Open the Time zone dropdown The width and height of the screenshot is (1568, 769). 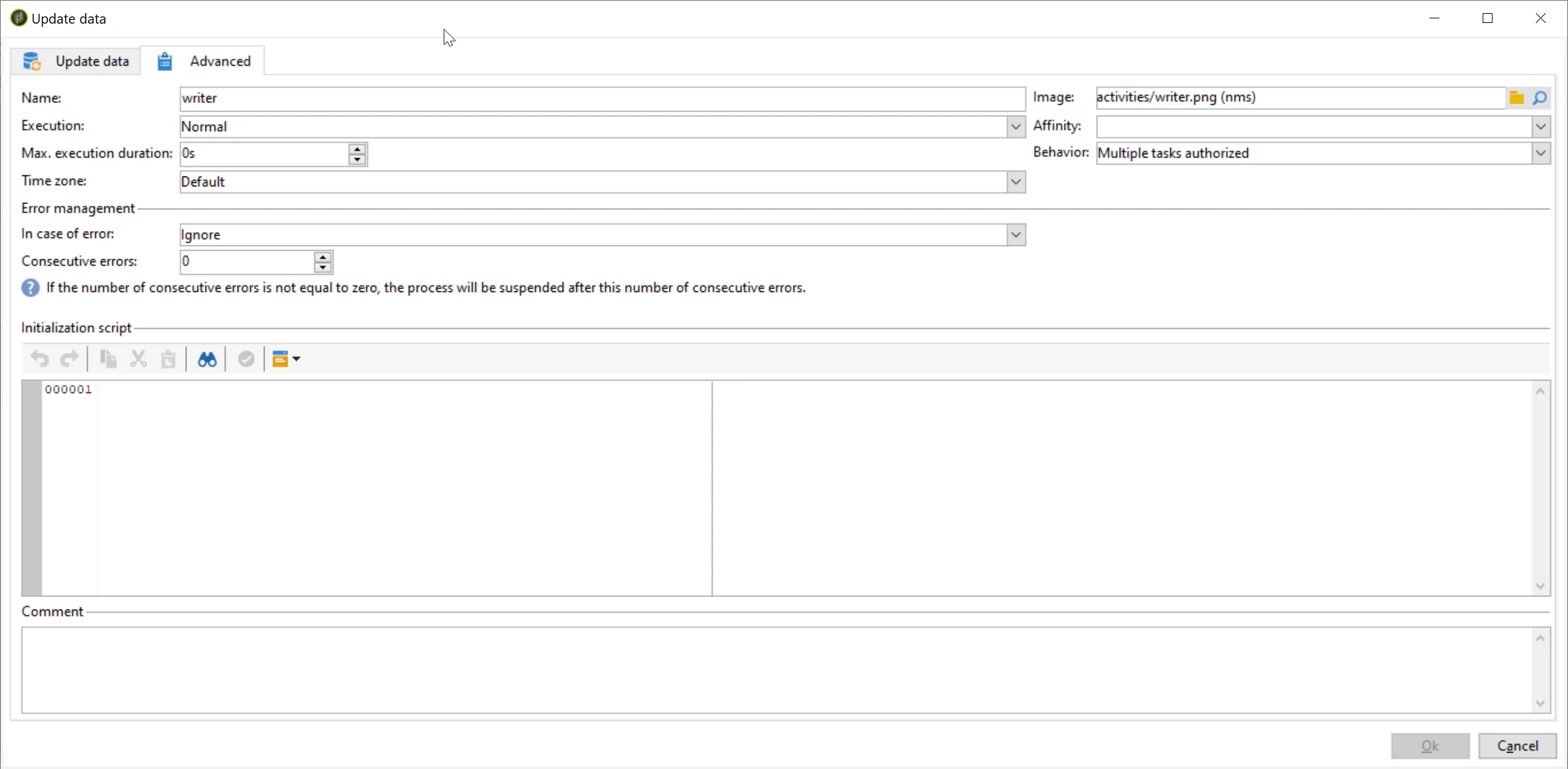tap(1015, 182)
